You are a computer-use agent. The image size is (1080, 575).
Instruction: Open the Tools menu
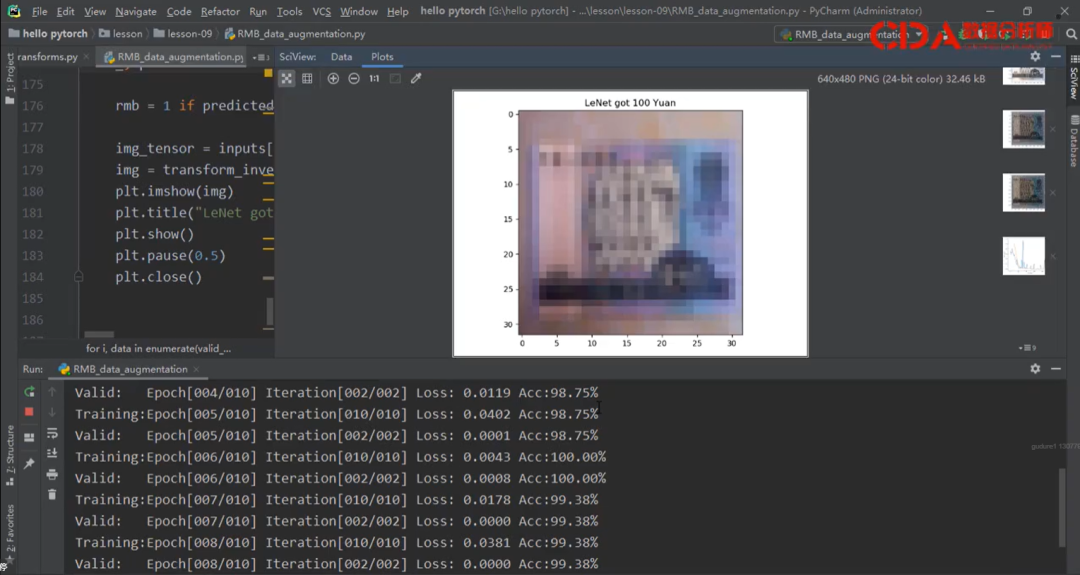(x=289, y=12)
